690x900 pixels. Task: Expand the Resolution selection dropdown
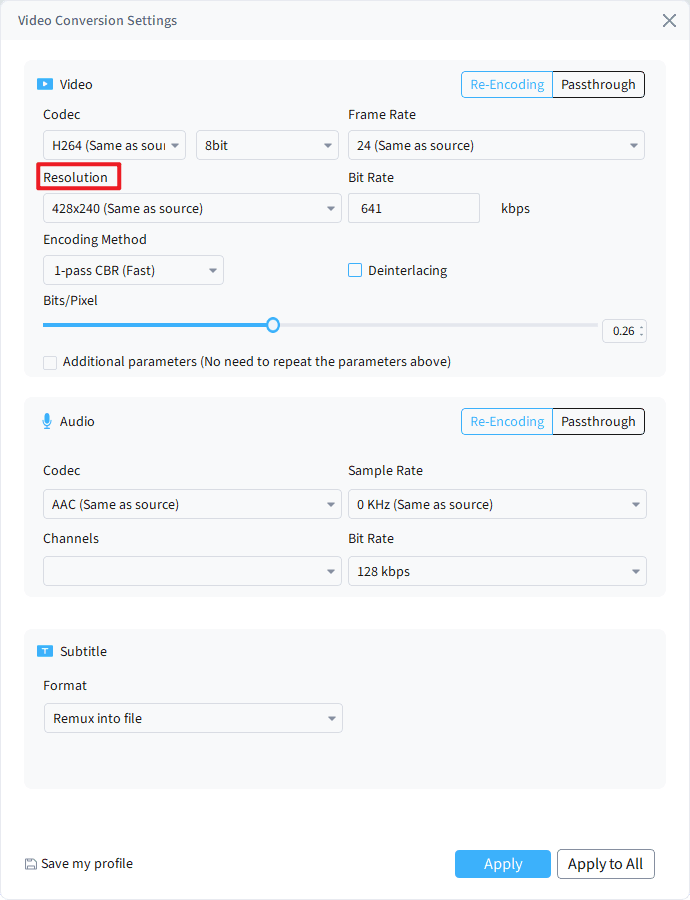(193, 208)
